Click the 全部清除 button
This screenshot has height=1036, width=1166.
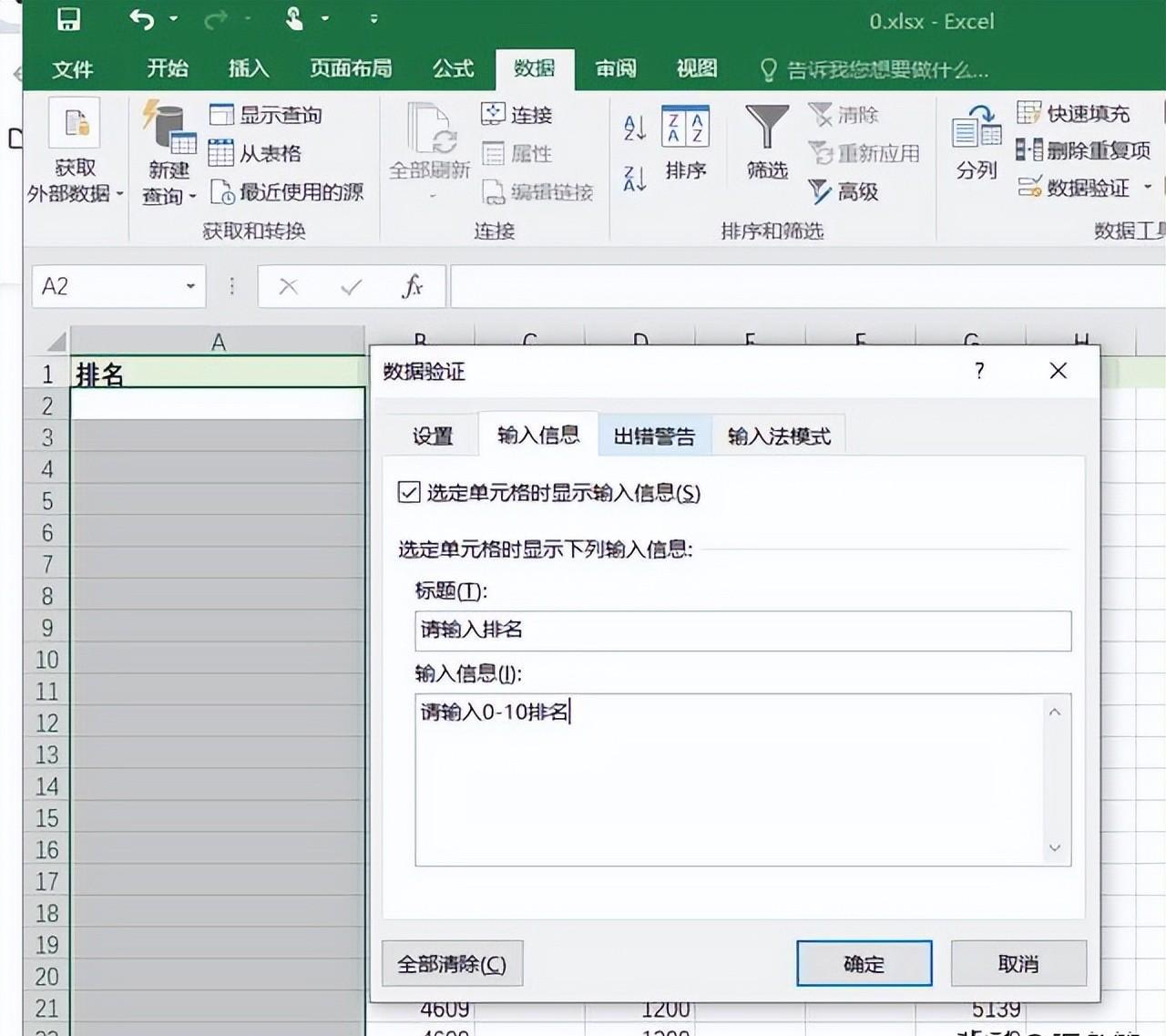pos(452,964)
